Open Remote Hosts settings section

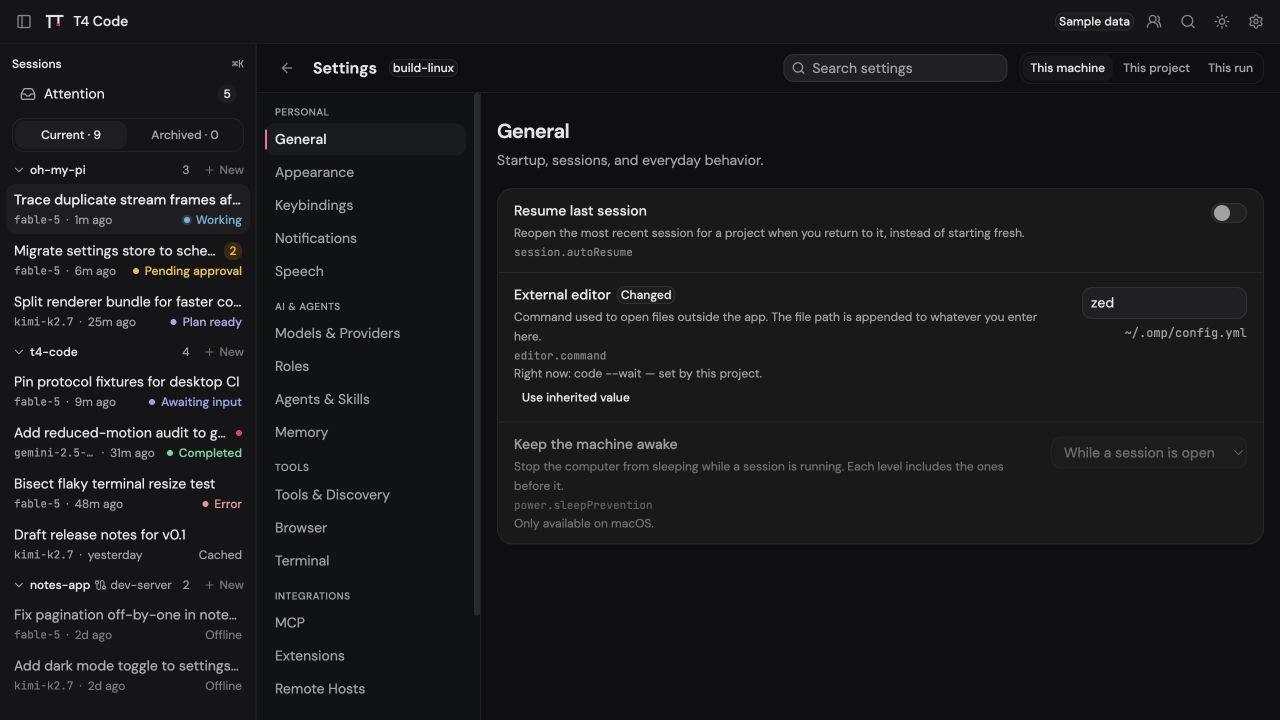[x=366, y=689]
